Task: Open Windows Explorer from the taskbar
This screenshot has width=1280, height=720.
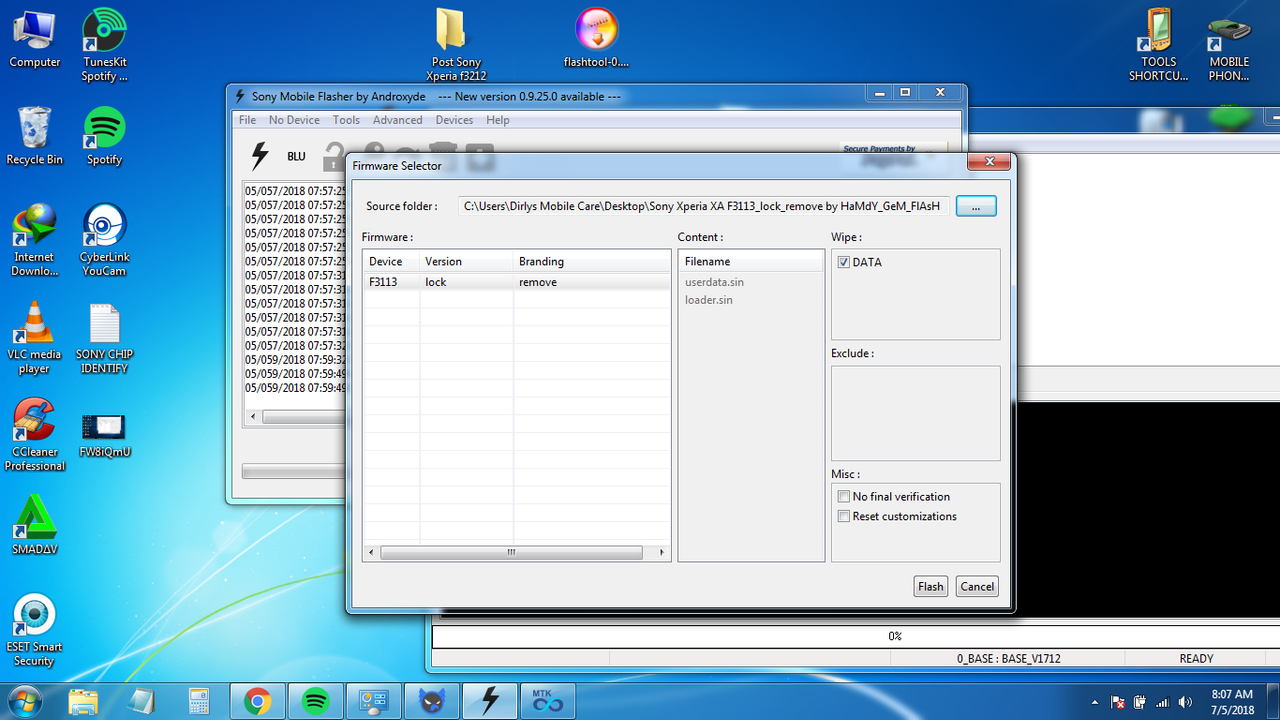Action: (x=83, y=701)
